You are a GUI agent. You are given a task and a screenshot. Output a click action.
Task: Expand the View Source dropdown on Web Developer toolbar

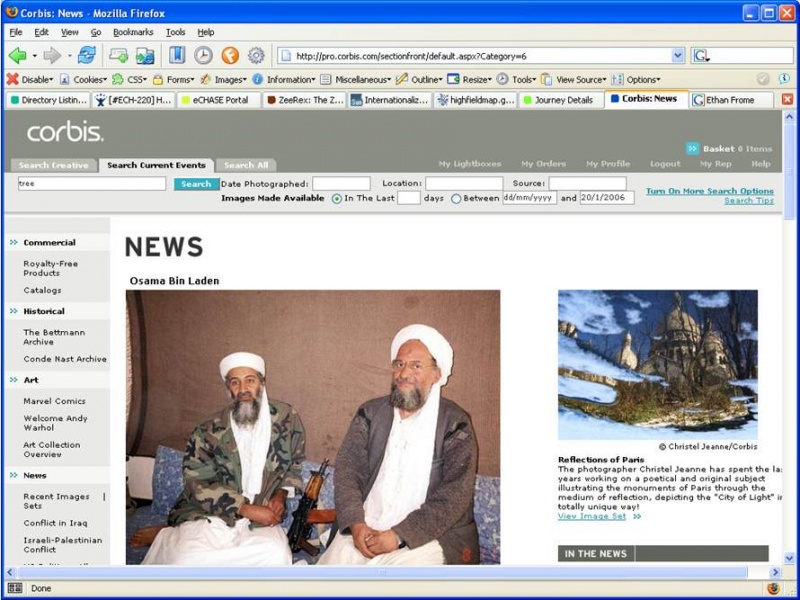581,78
